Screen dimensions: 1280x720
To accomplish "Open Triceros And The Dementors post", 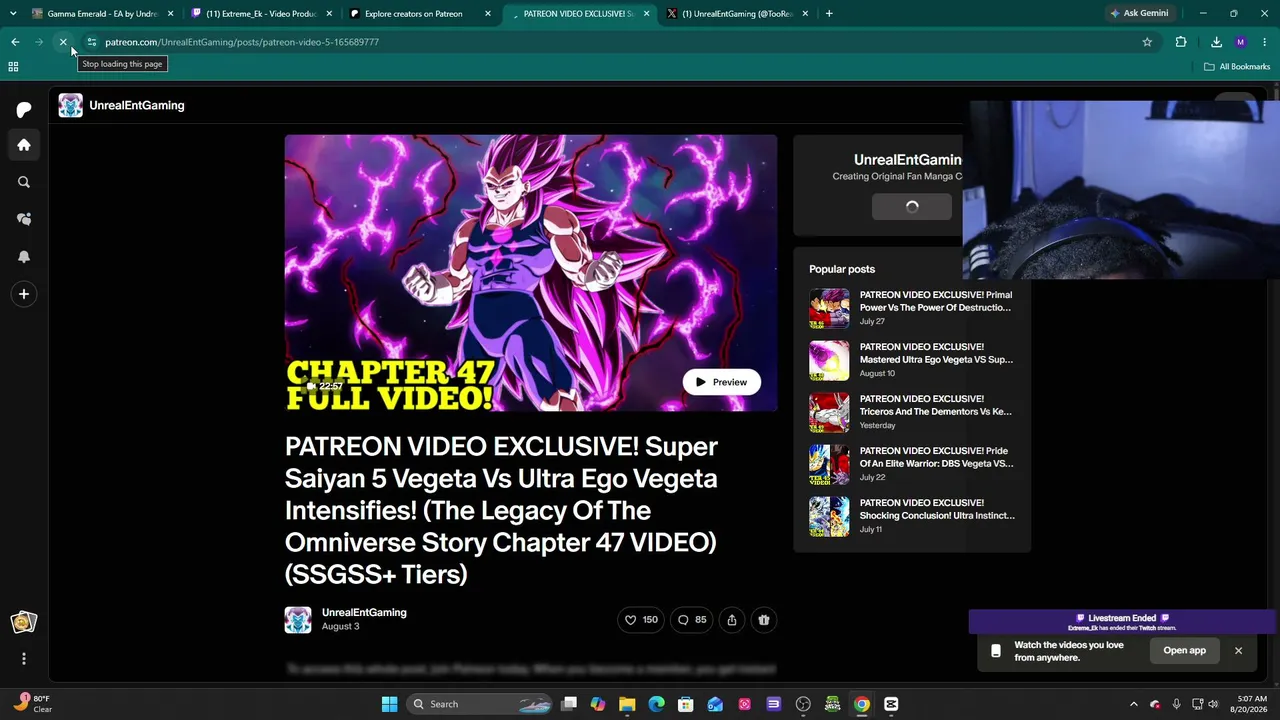I will click(x=936, y=405).
